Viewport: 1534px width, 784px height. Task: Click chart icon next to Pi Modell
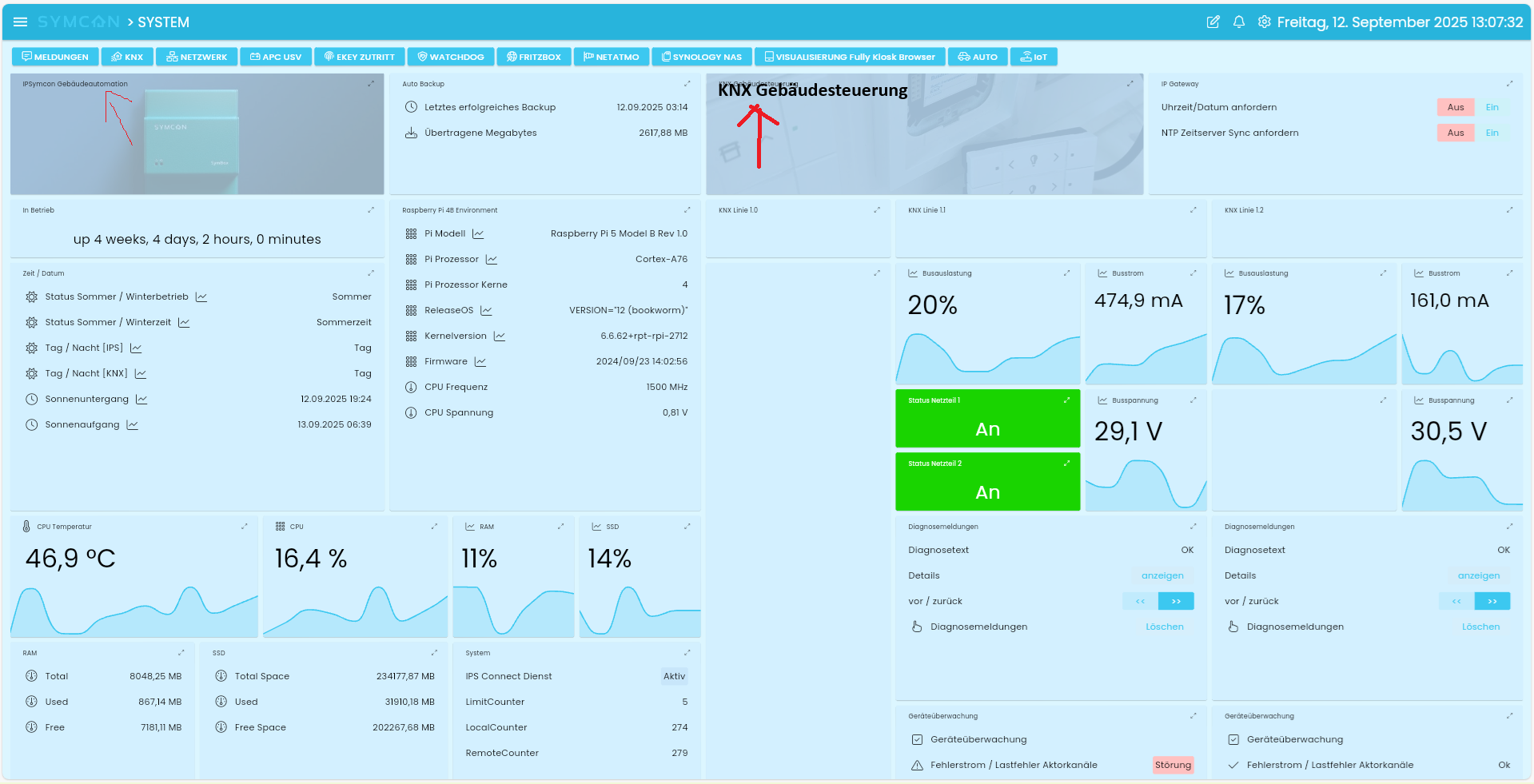click(478, 234)
